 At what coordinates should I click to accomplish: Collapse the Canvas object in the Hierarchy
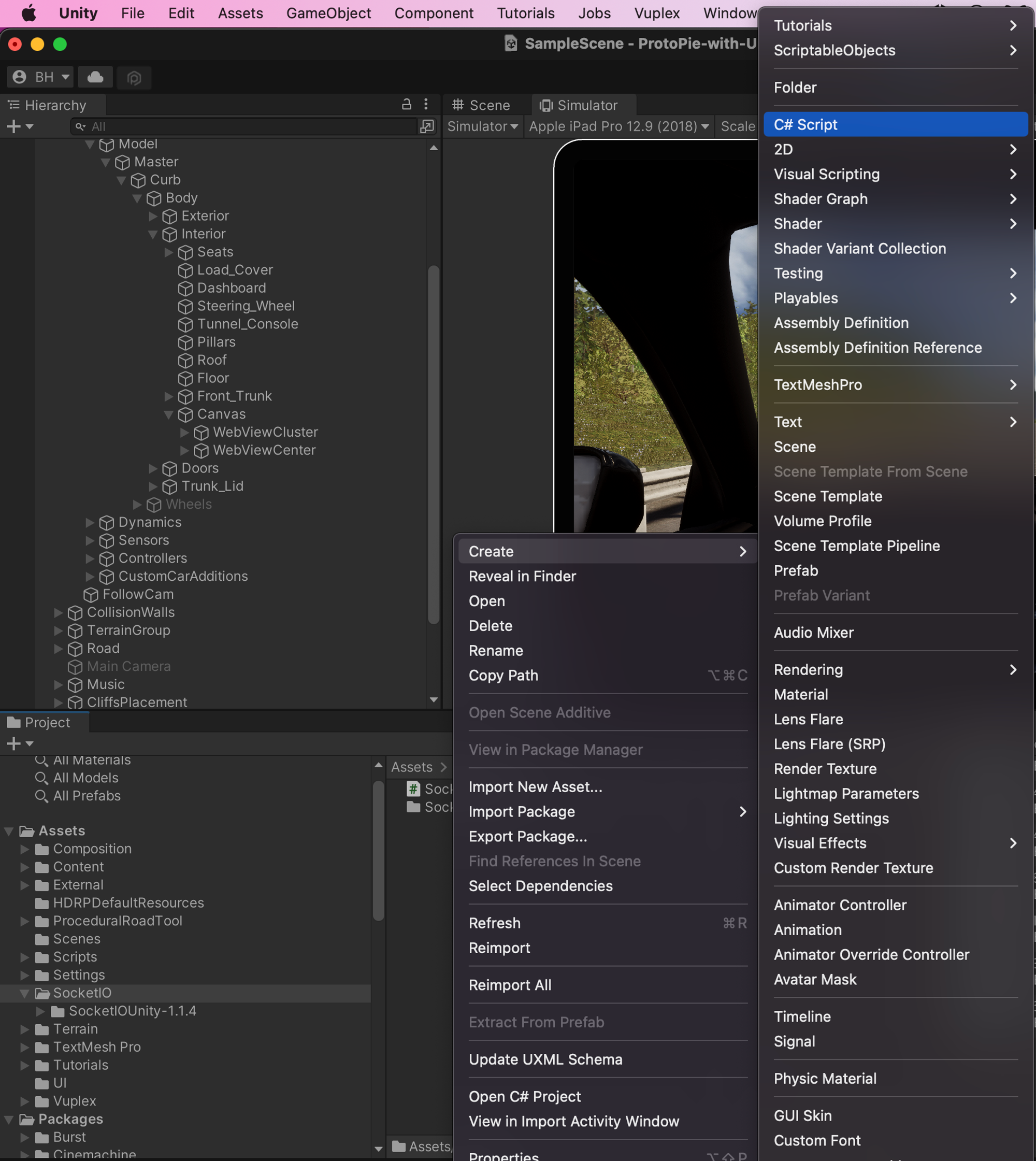tap(168, 414)
